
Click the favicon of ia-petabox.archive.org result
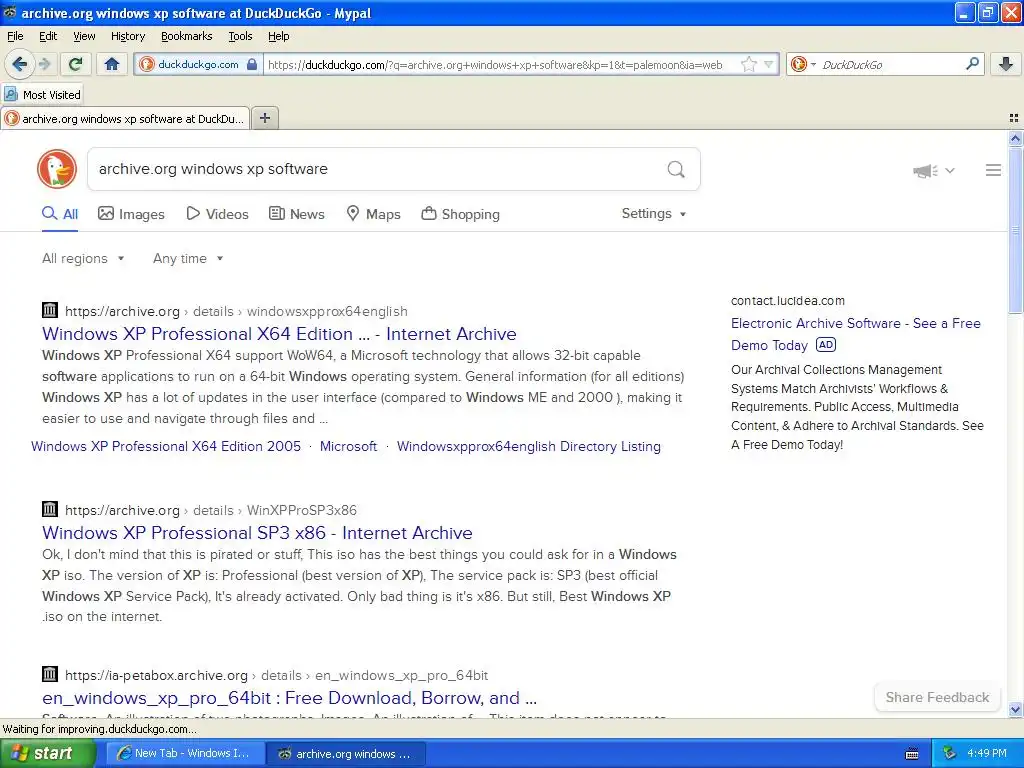(x=50, y=674)
